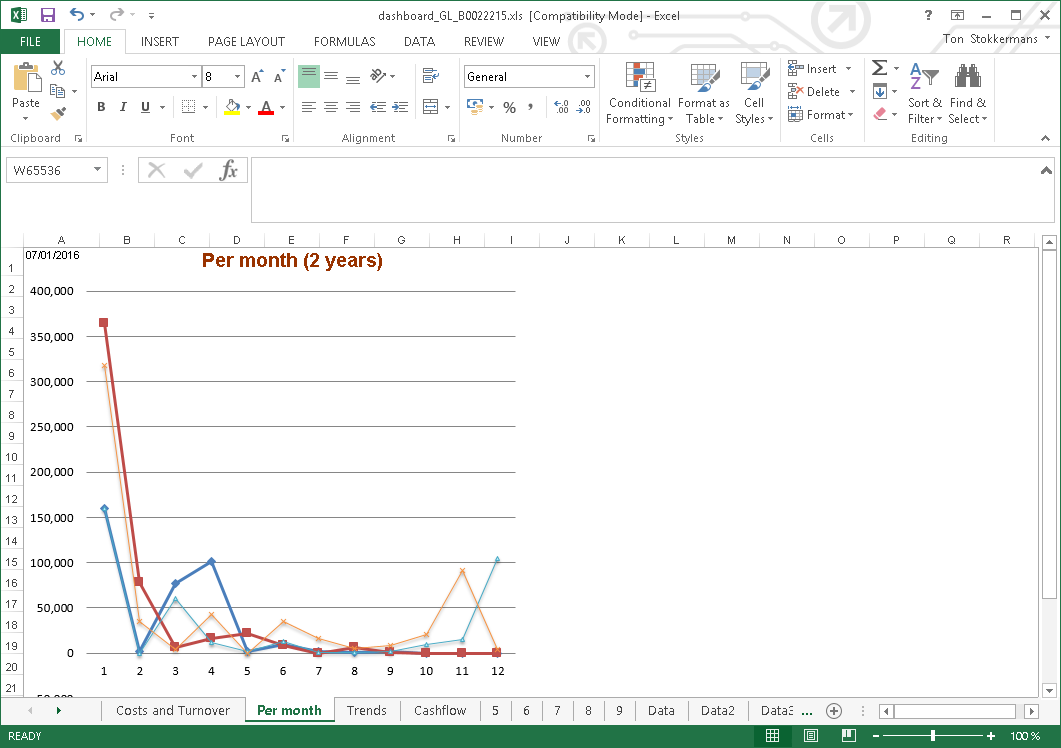
Task: Click the Undo arrow icon
Action: [77, 14]
